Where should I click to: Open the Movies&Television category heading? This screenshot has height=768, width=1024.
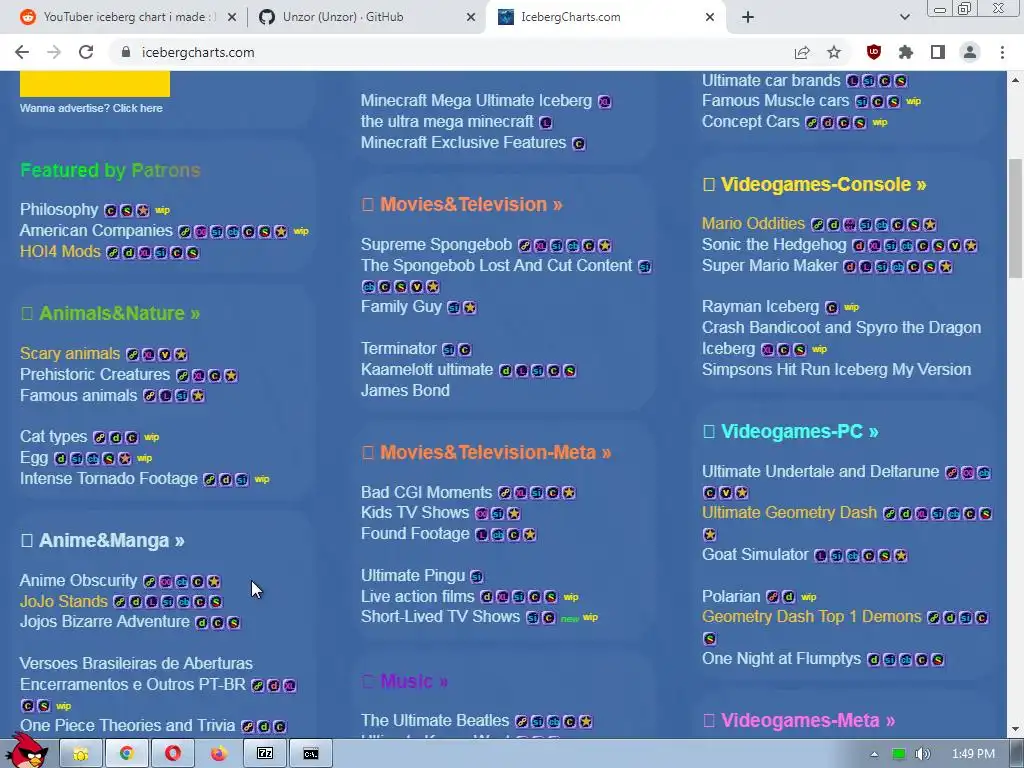click(x=462, y=204)
